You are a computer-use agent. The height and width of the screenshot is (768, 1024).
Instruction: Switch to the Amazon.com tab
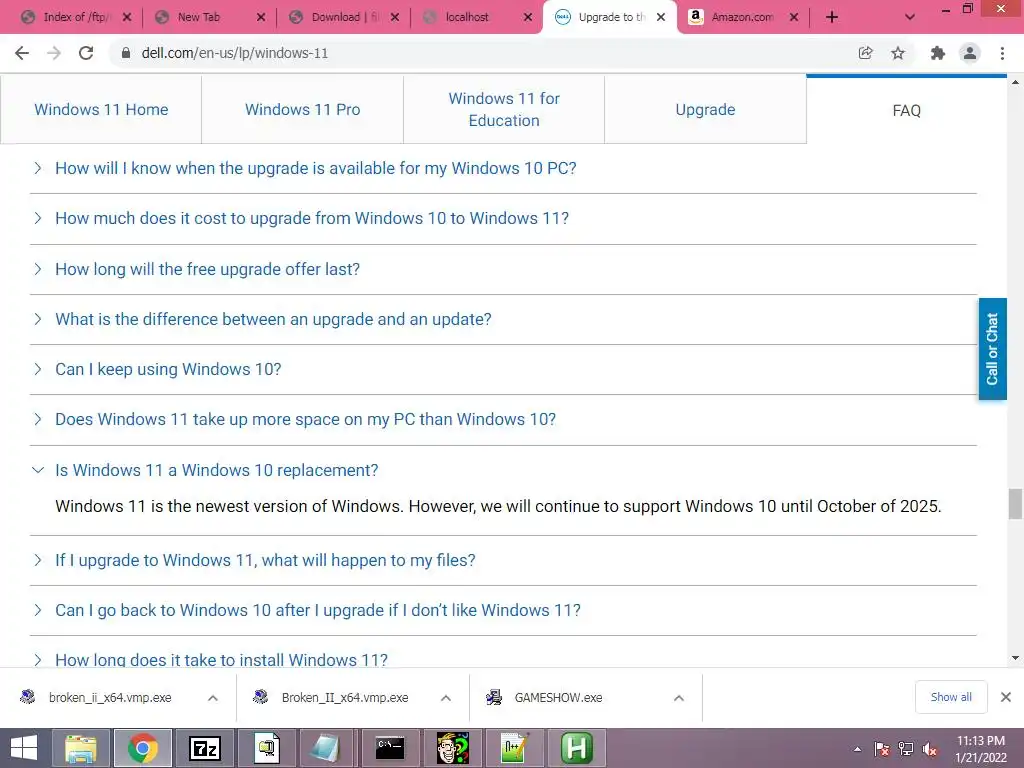(x=743, y=17)
